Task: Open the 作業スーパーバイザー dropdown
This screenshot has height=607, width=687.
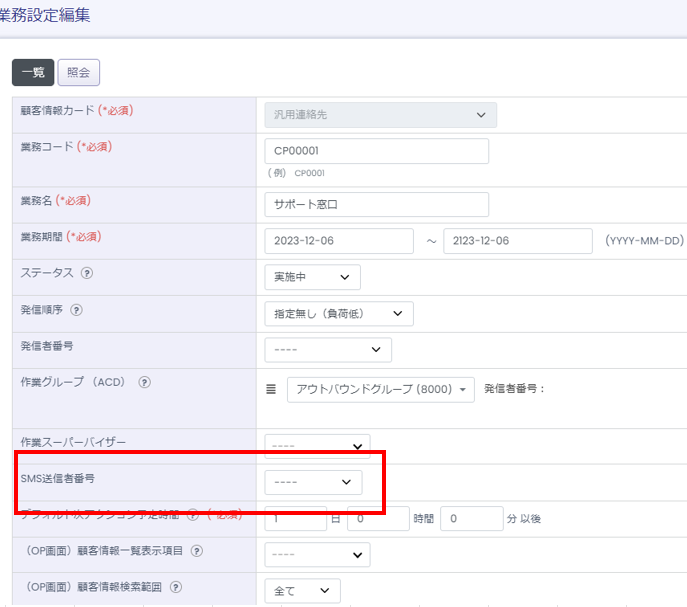Action: tap(317, 446)
